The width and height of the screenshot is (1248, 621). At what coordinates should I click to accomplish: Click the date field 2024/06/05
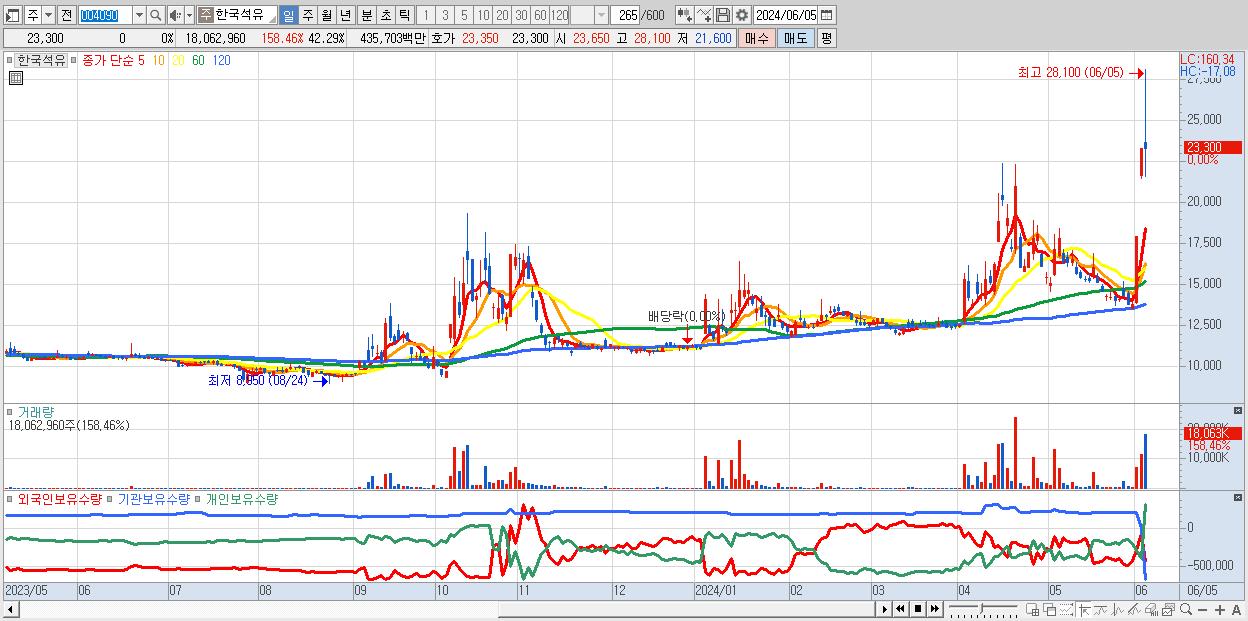click(x=786, y=15)
